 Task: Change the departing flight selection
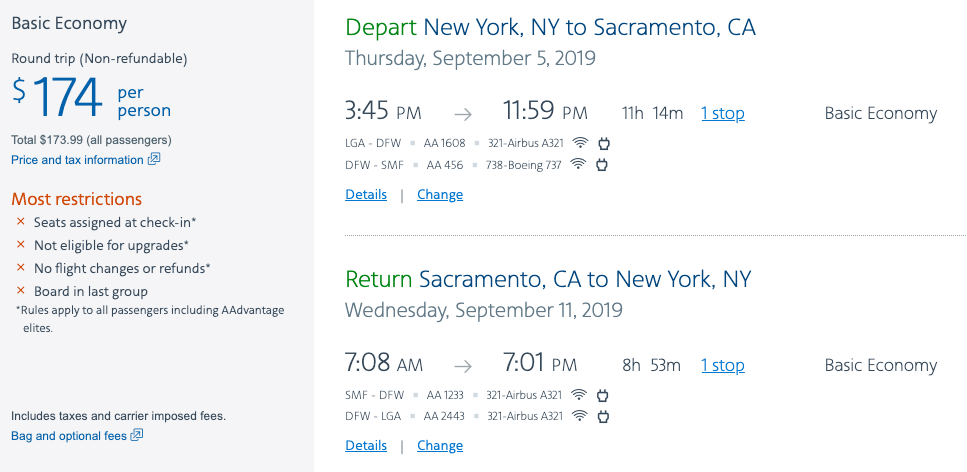tap(440, 194)
